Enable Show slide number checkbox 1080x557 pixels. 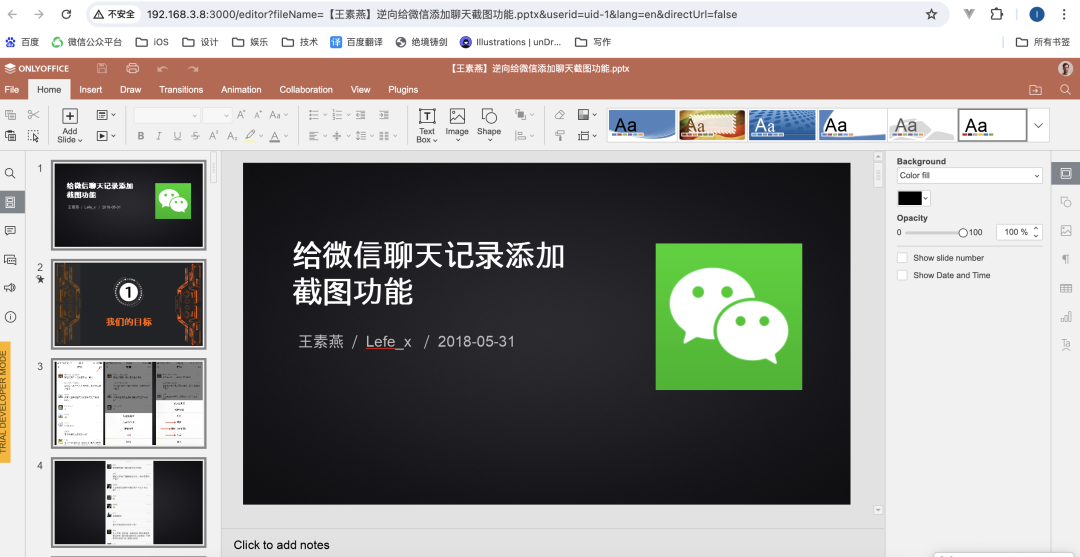[x=902, y=258]
